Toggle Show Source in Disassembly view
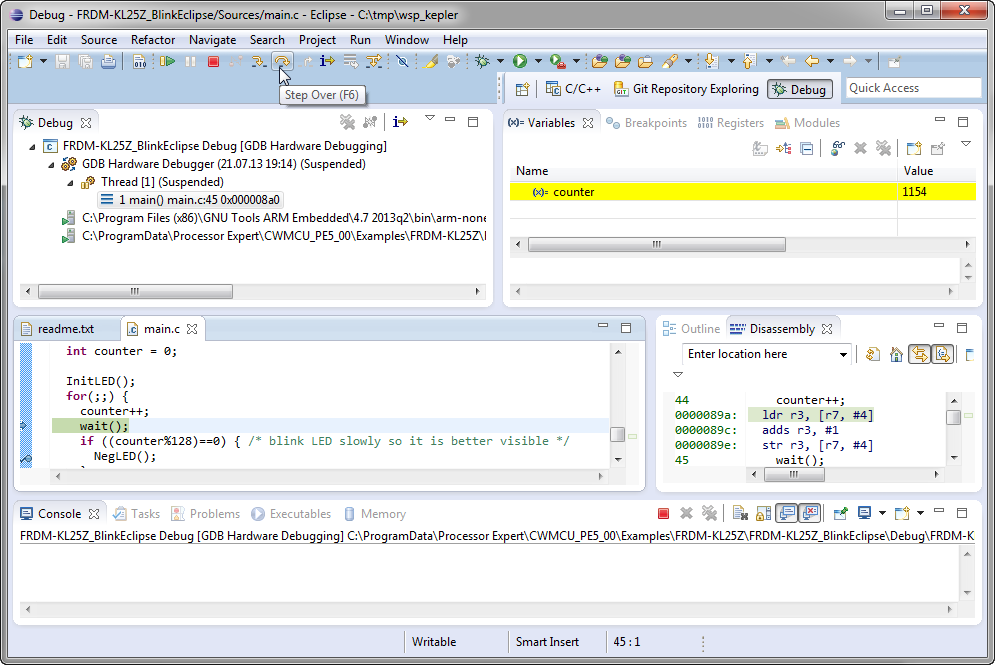 (x=942, y=354)
